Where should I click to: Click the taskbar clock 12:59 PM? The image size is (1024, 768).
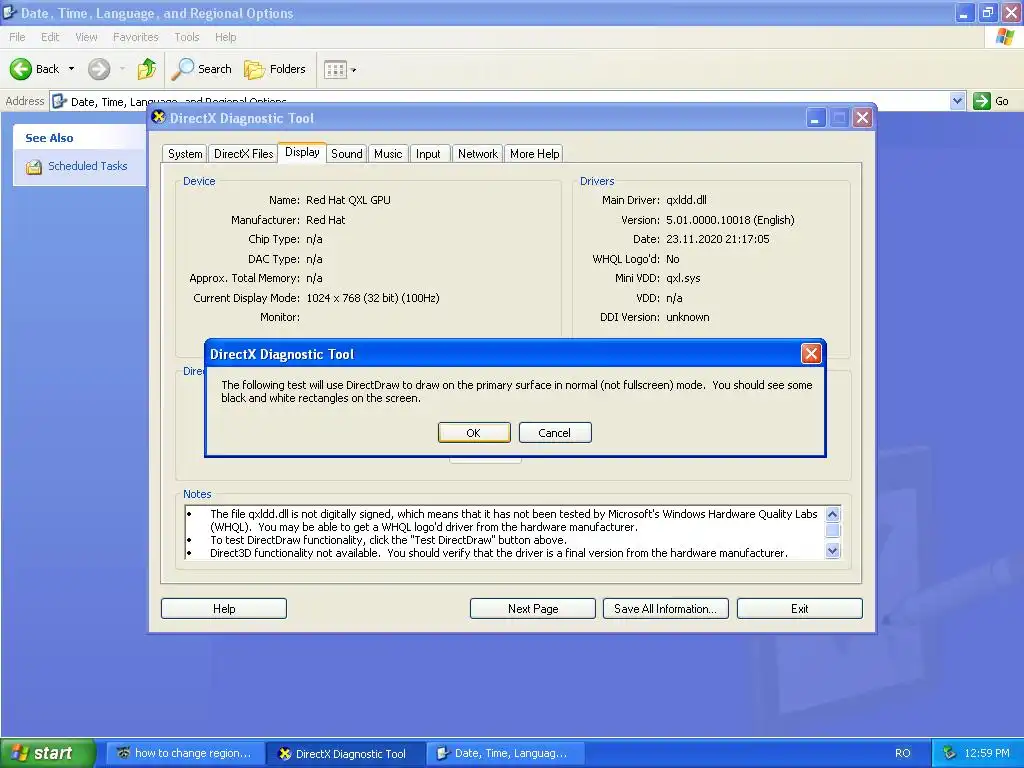(x=987, y=754)
